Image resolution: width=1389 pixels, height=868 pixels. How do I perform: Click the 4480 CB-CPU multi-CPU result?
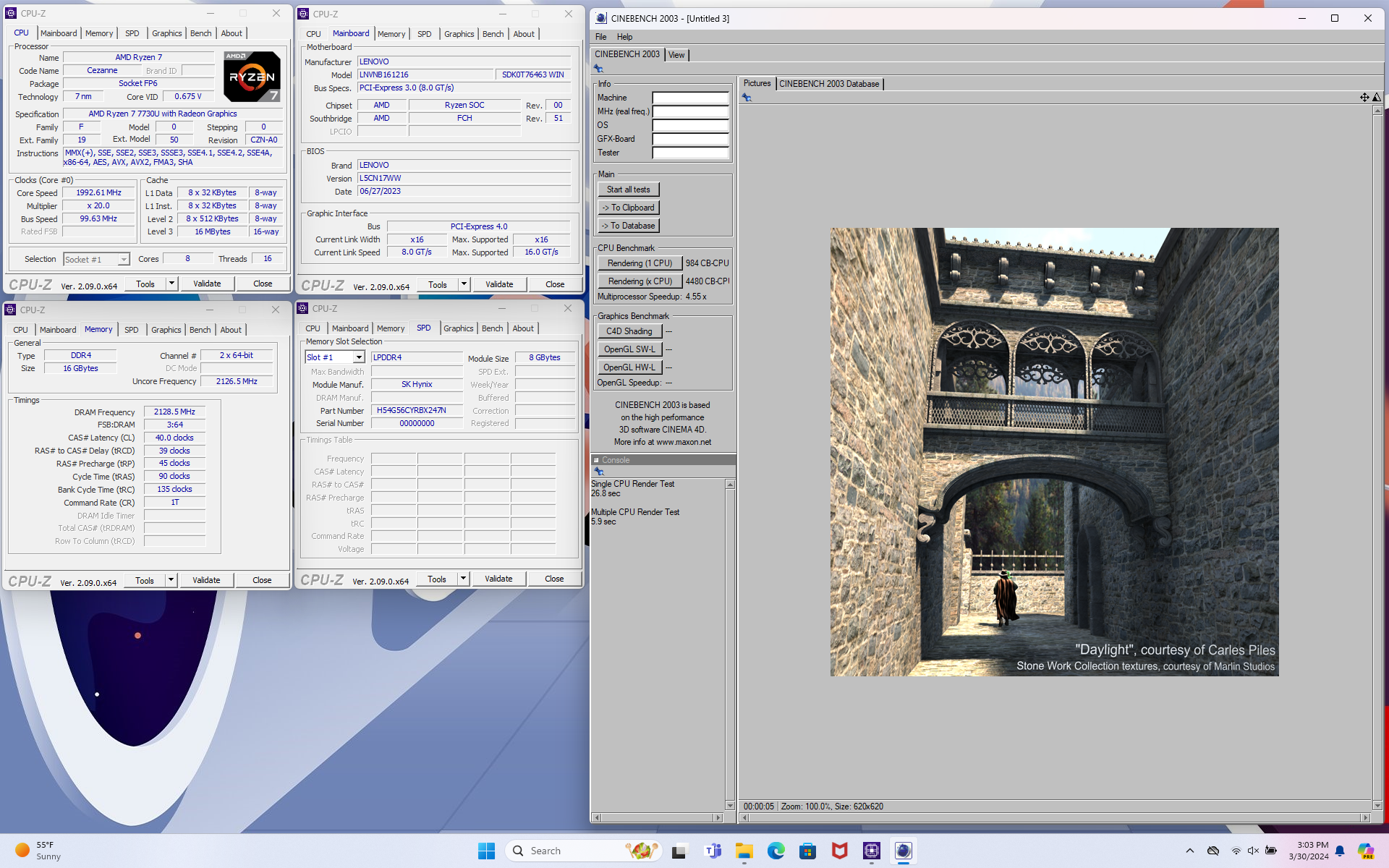[707, 281]
